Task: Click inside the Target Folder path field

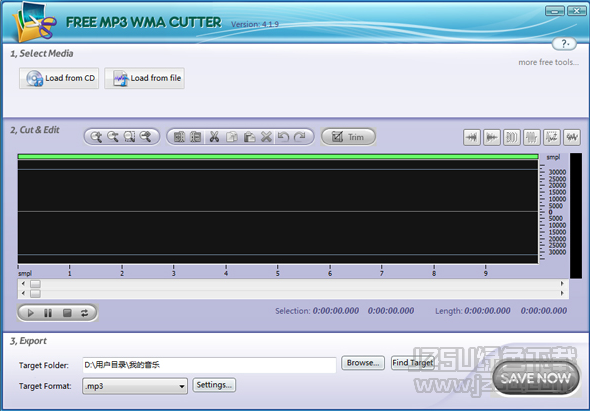Action: pos(209,365)
